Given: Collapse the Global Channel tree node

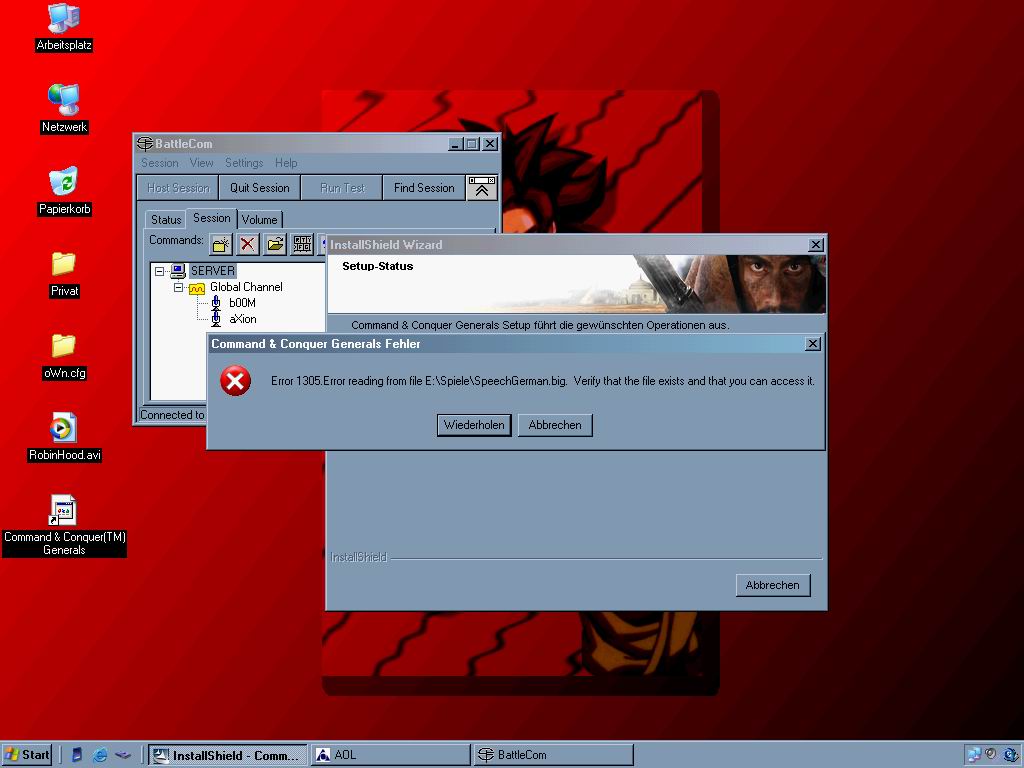Looking at the screenshot, I should (178, 287).
